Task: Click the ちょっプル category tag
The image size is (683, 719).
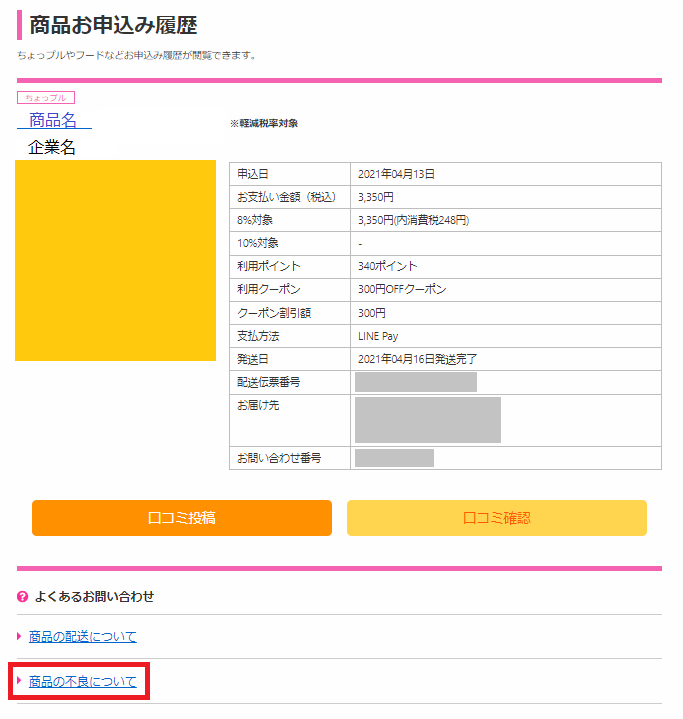Action: click(x=46, y=98)
